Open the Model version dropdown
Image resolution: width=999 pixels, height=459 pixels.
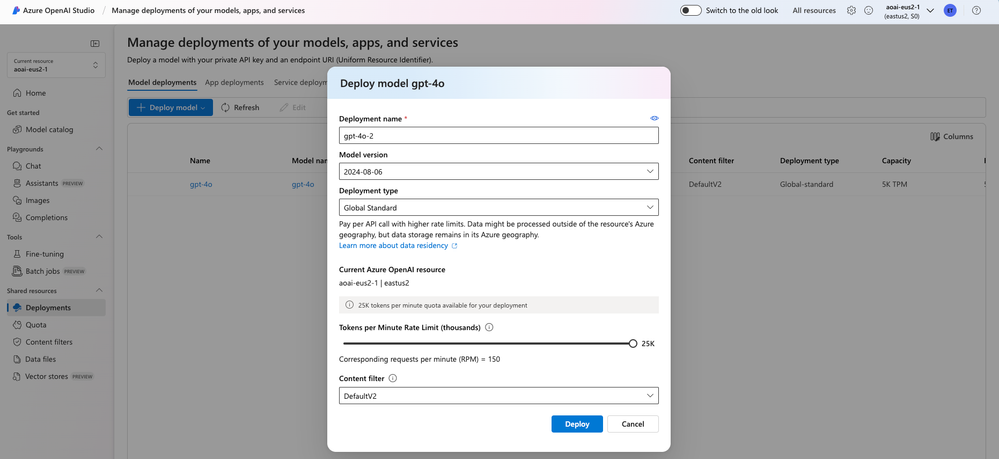click(499, 171)
